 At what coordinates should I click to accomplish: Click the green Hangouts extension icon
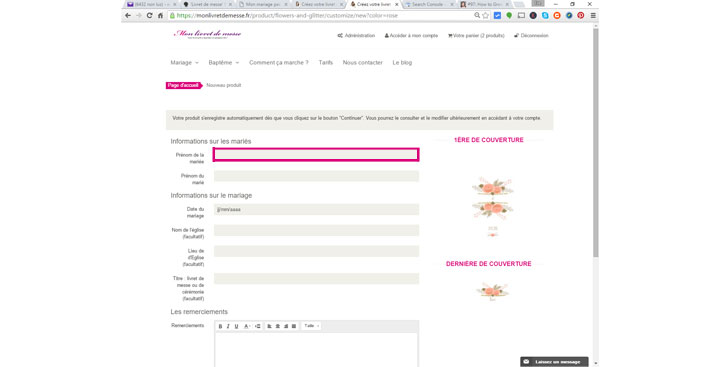[x=509, y=15]
